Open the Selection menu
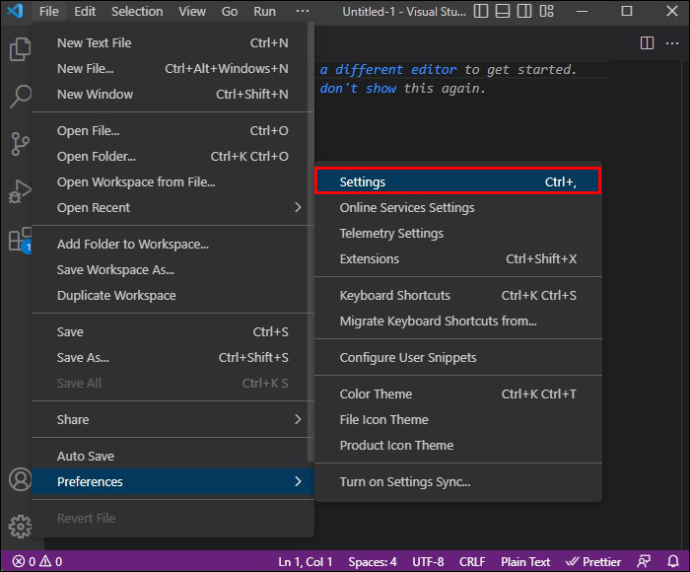Image resolution: width=690 pixels, height=572 pixels. point(137,11)
